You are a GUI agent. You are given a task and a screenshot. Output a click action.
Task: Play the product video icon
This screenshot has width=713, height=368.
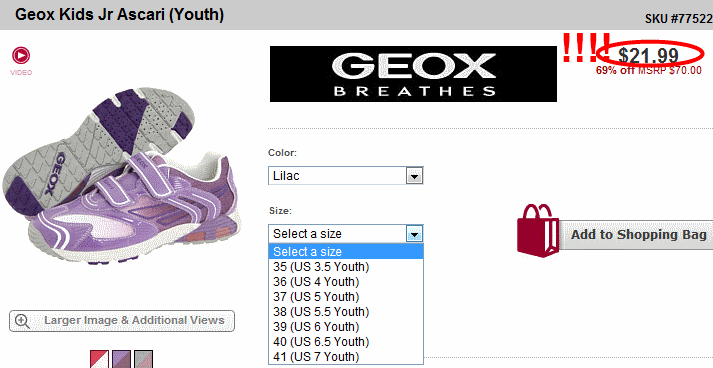(x=21, y=55)
